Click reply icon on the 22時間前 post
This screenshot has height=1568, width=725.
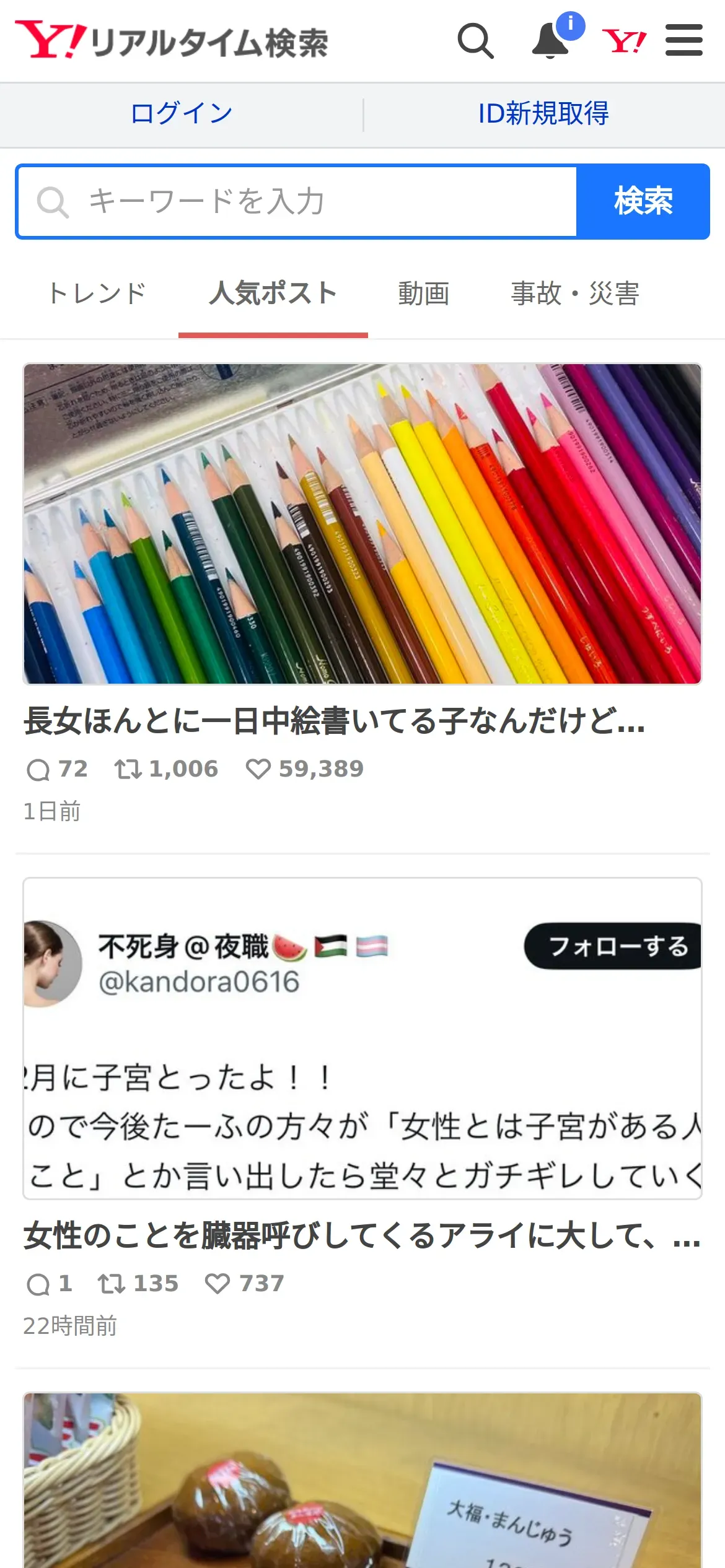point(38,1284)
